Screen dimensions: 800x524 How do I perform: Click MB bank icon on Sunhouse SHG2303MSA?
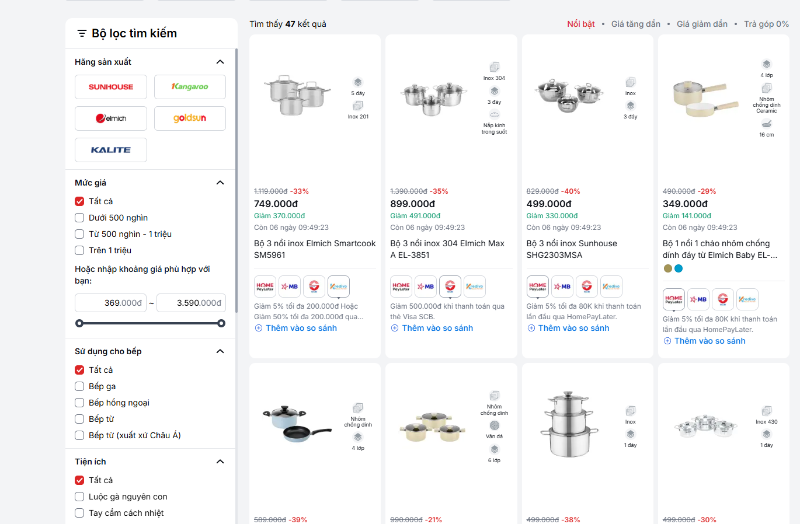563,287
